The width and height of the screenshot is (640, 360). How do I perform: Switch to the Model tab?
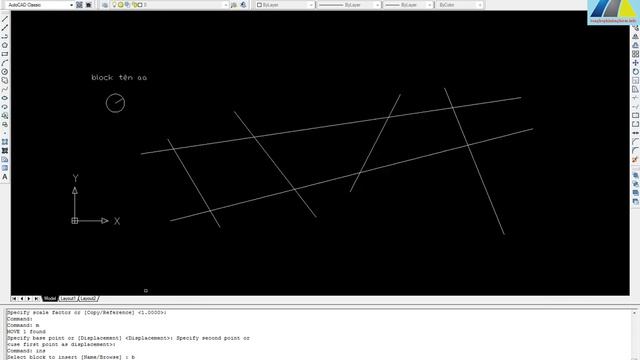[50, 299]
